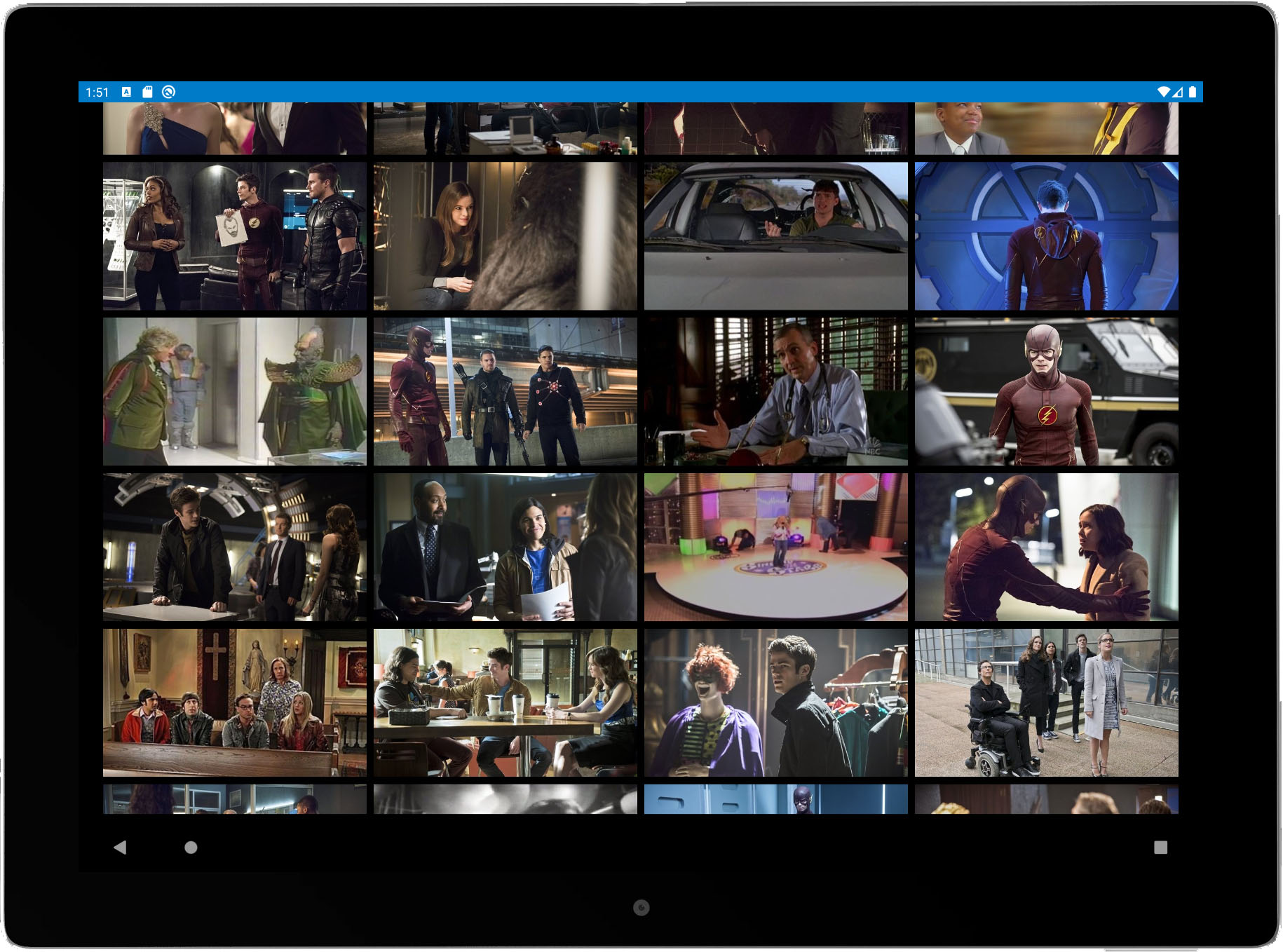1283x952 pixels.
Task: Open photo of Flash holding mask drawing
Action: coord(234,236)
